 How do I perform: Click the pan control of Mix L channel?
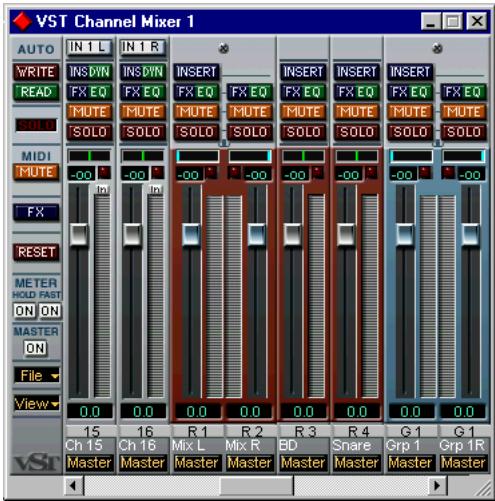click(197, 156)
